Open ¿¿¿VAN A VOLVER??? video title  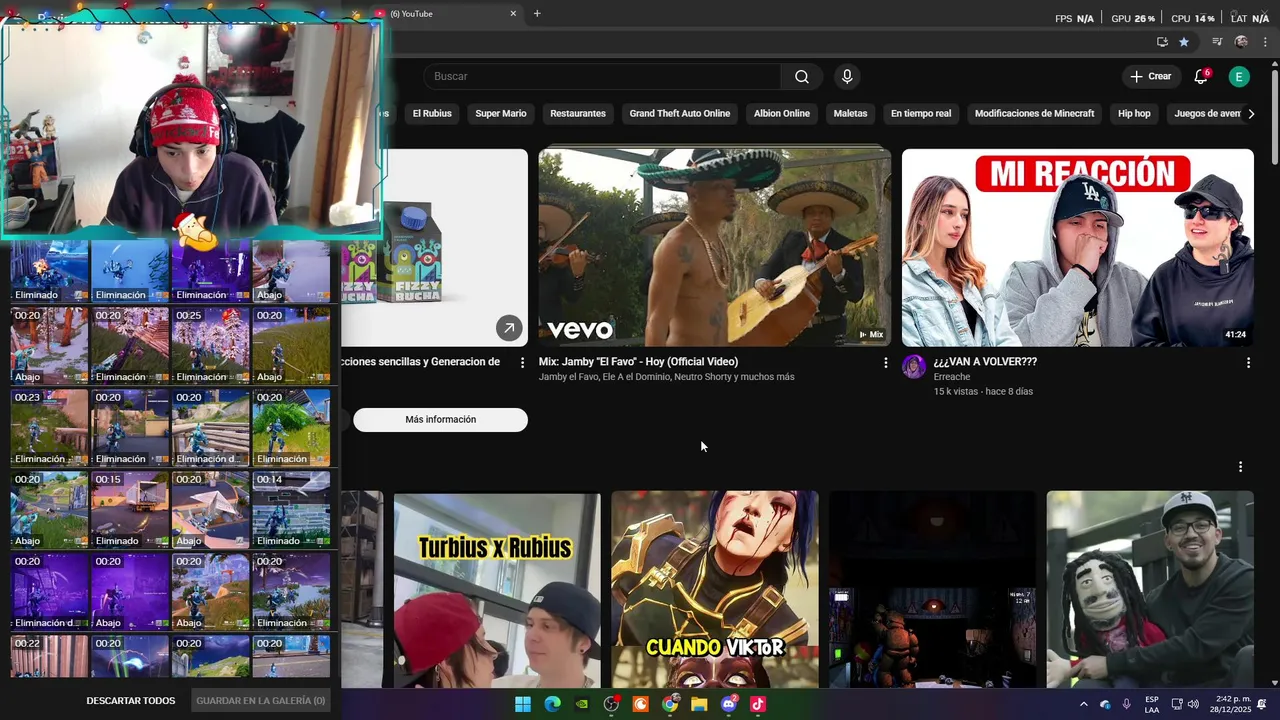985,362
